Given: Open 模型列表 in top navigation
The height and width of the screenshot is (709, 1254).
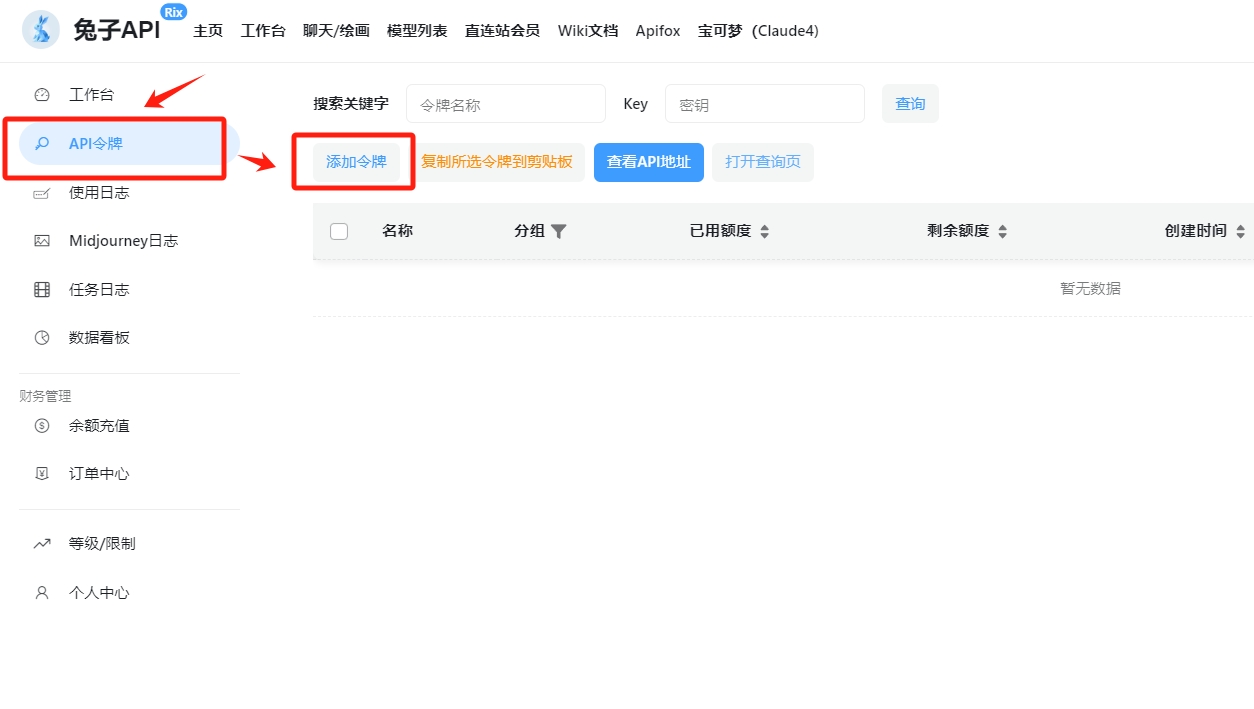Looking at the screenshot, I should pos(417,31).
